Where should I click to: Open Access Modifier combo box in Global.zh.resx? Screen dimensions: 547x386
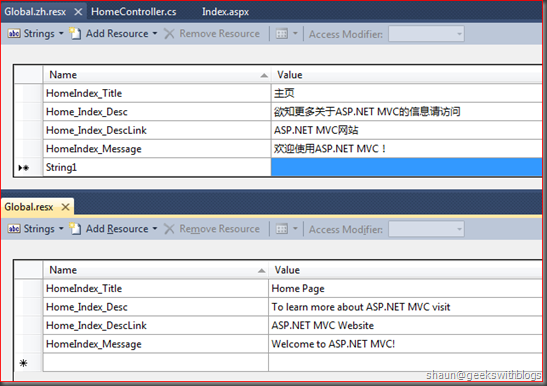pos(426,34)
